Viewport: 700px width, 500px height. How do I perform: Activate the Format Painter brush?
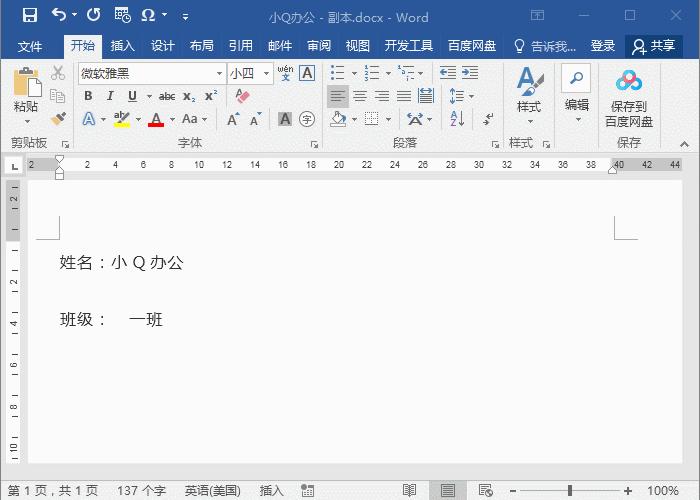click(x=58, y=119)
